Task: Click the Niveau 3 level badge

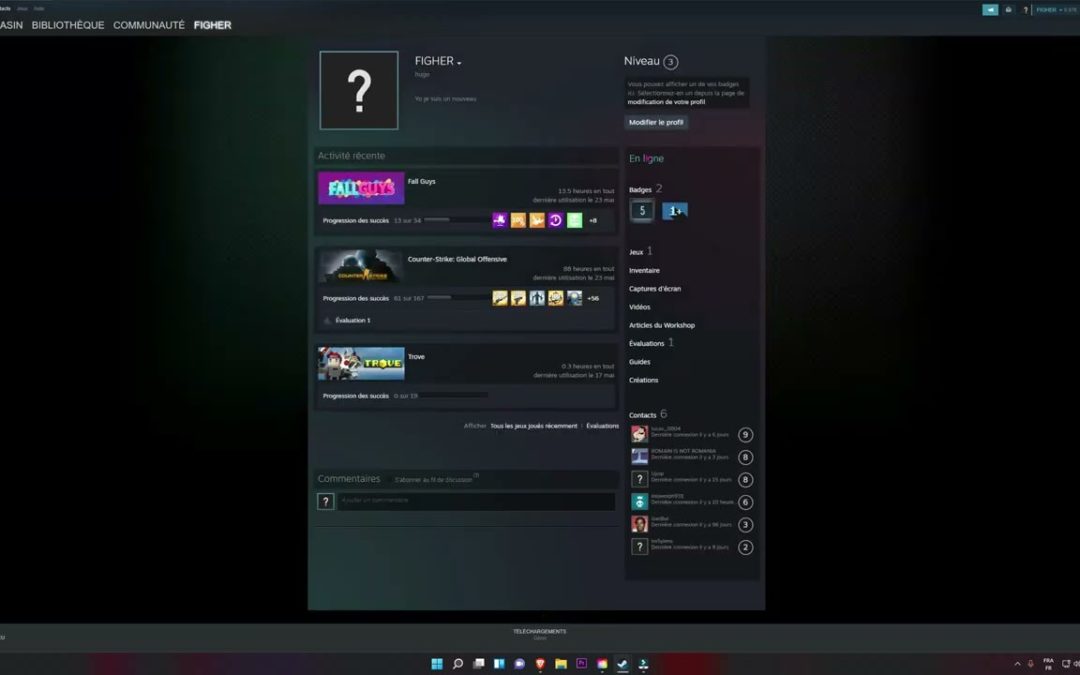Action: tap(670, 62)
